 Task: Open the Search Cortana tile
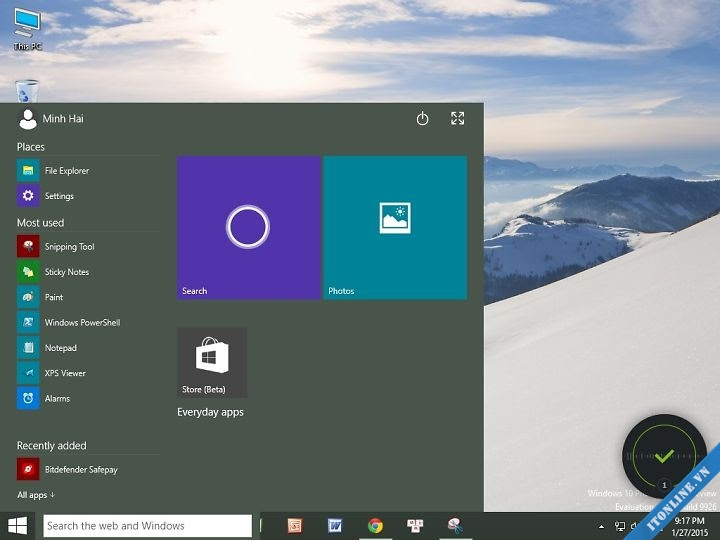point(249,228)
